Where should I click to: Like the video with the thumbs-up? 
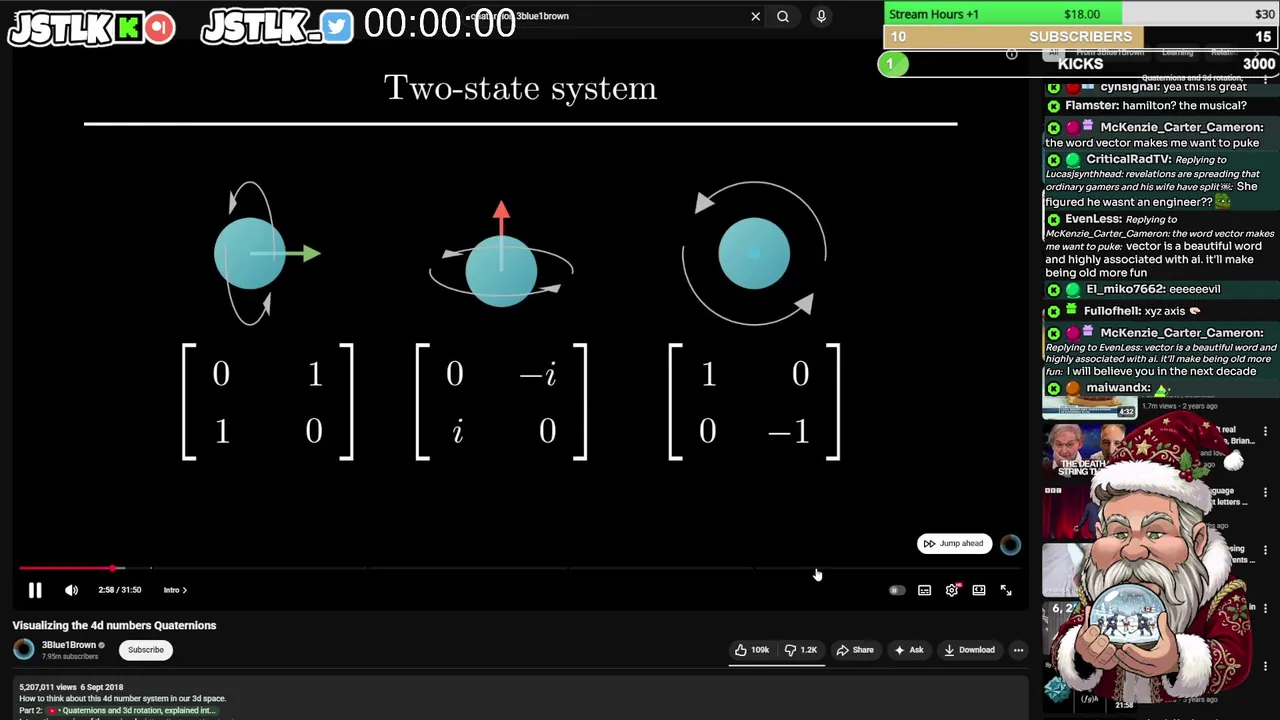751,650
